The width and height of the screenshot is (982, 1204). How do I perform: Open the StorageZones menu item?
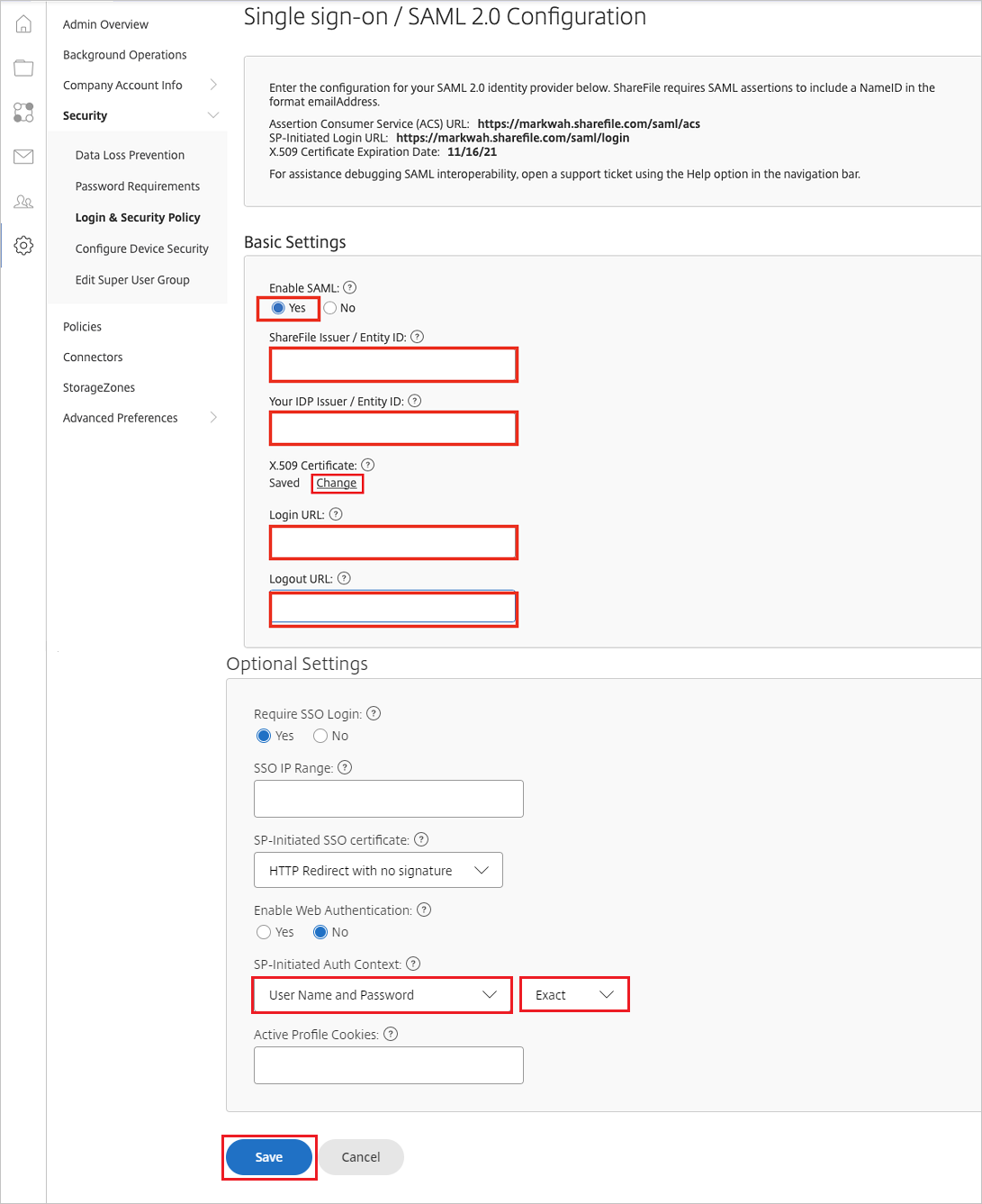click(99, 387)
